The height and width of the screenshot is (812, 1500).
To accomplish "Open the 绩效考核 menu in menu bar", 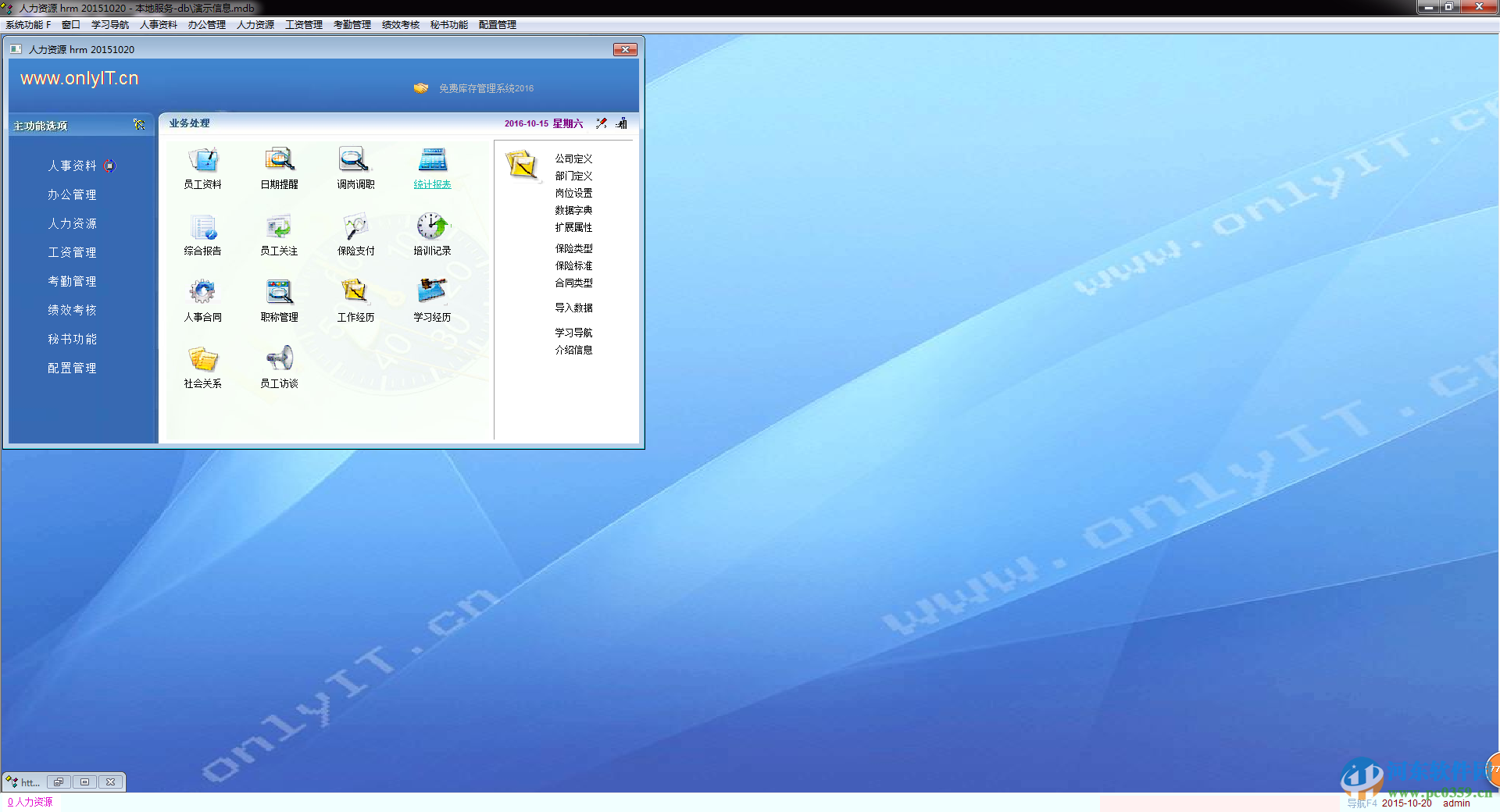I will (401, 25).
